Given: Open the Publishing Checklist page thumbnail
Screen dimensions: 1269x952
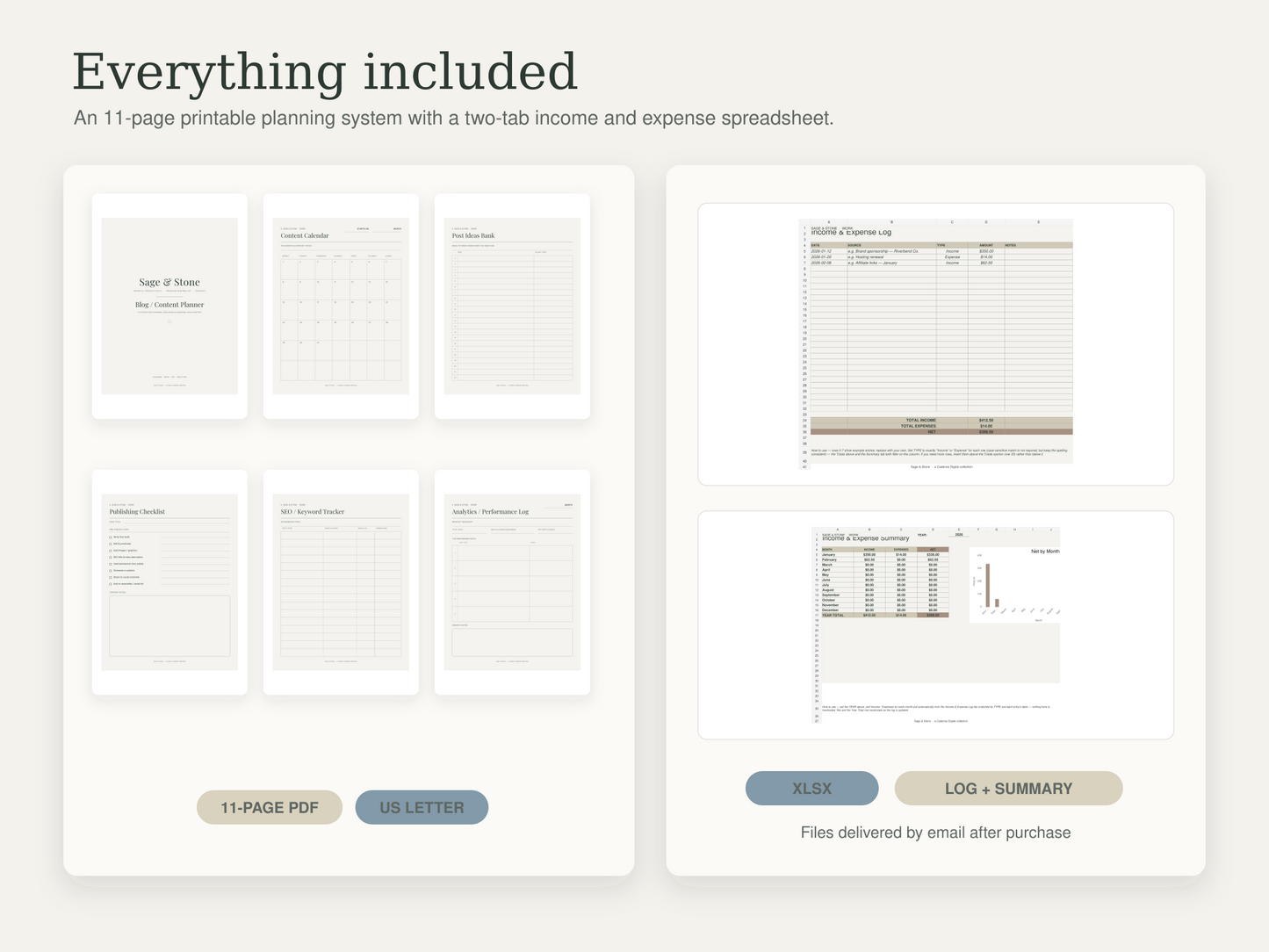Looking at the screenshot, I should 169,582.
